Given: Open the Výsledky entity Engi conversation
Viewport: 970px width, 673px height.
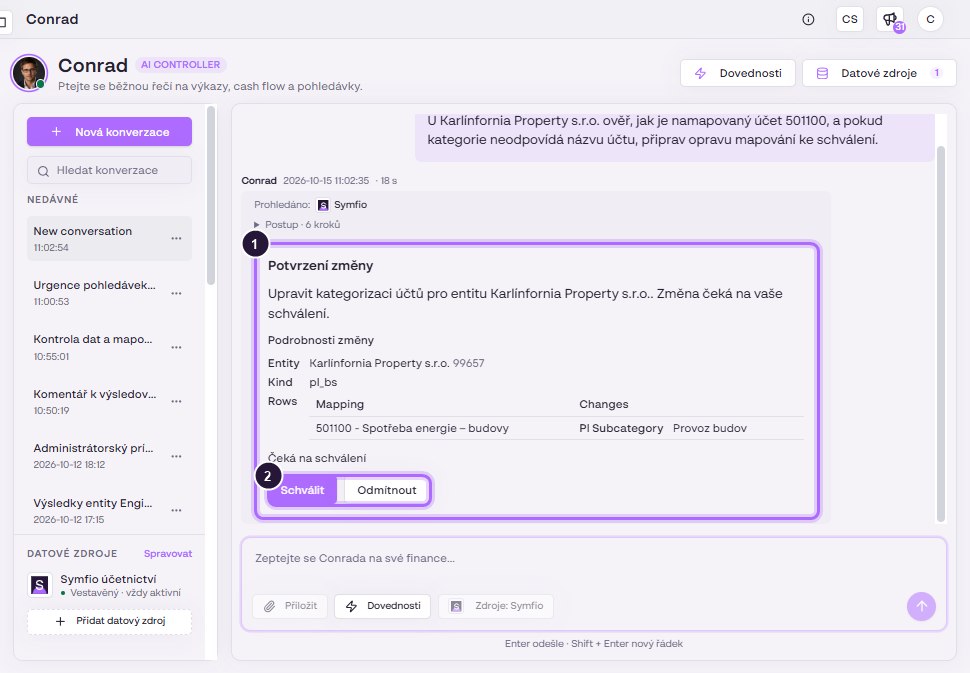Looking at the screenshot, I should point(109,510).
